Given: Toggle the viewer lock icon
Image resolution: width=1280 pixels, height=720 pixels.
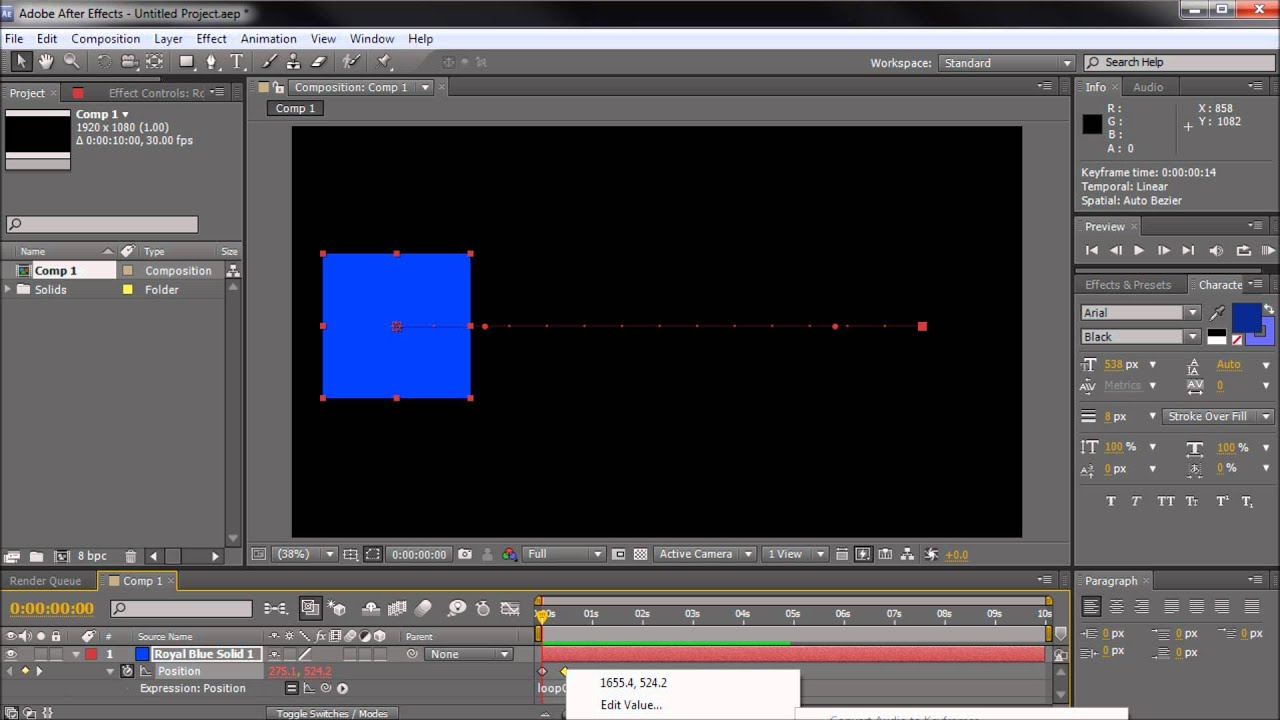Looking at the screenshot, I should (x=279, y=87).
